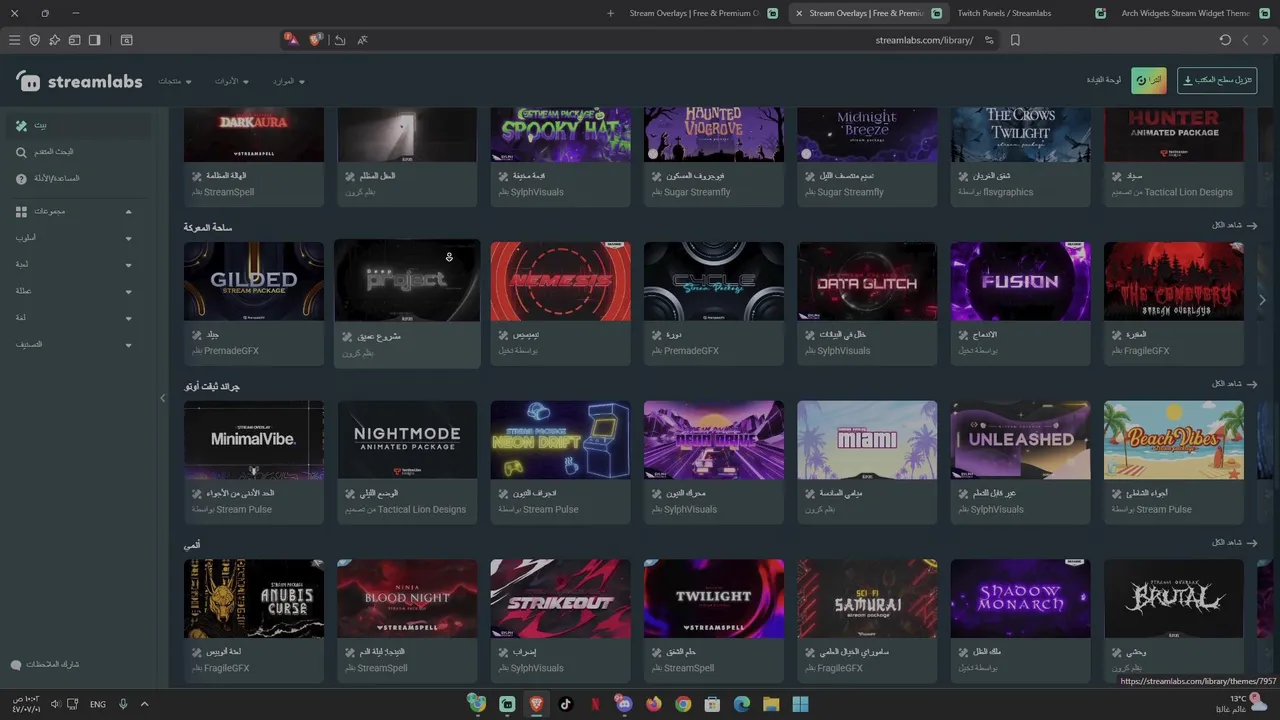Open the Brave hamburger menu

click(x=14, y=40)
